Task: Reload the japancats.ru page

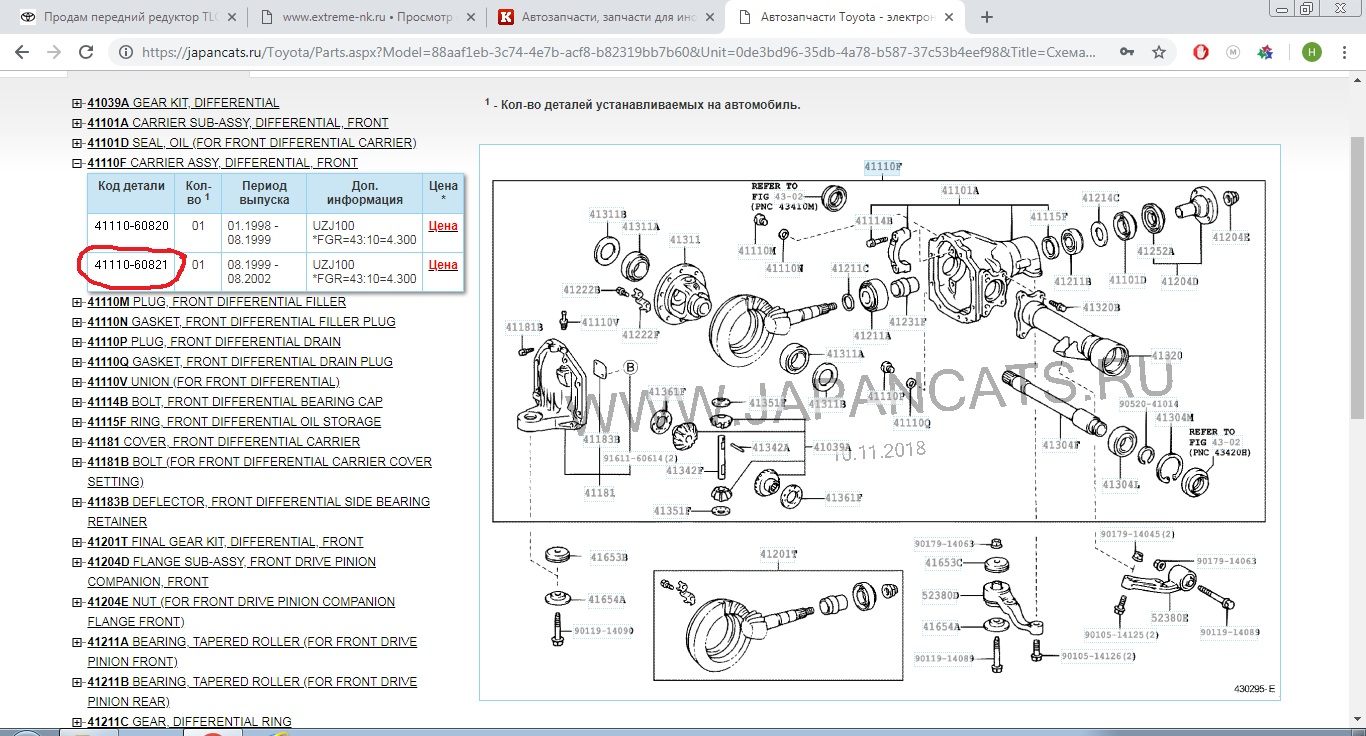Action: tap(86, 52)
